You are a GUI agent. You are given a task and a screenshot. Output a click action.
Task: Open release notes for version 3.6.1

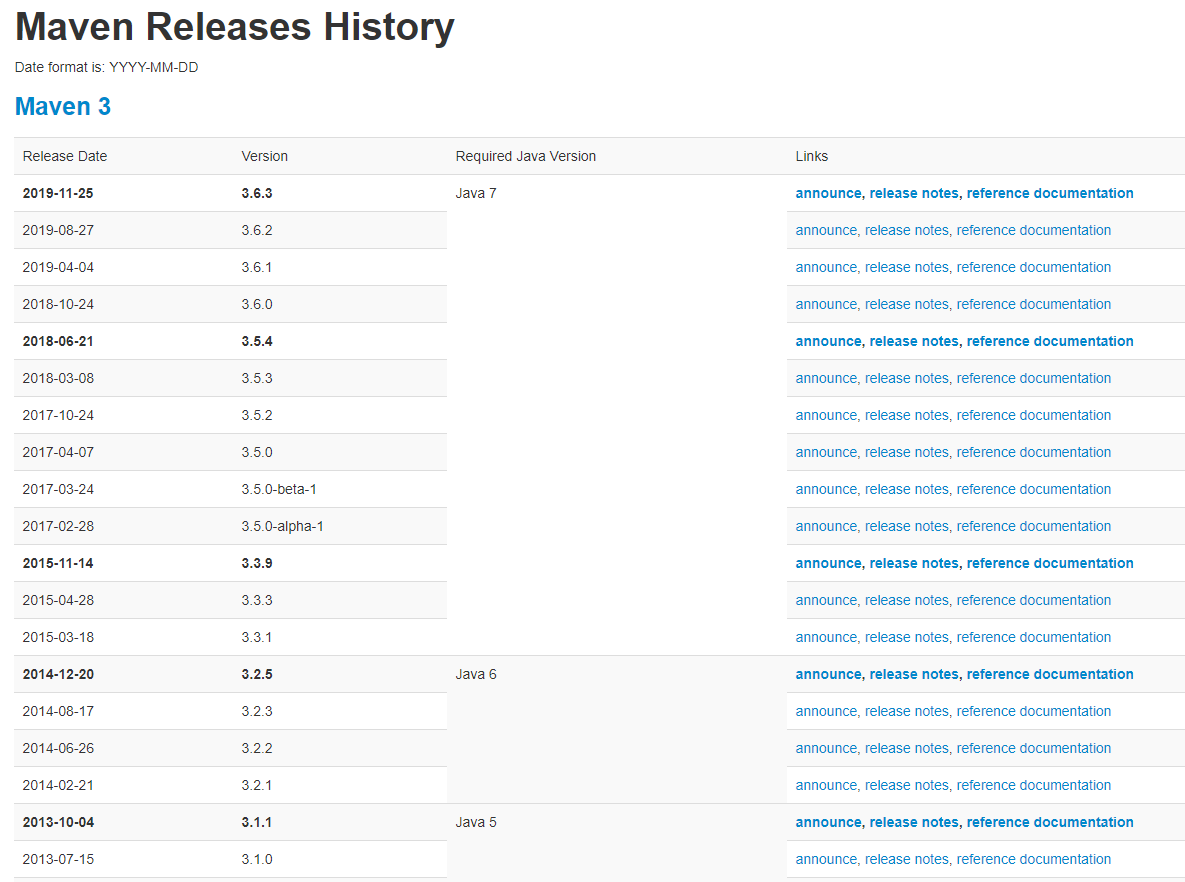(x=907, y=268)
